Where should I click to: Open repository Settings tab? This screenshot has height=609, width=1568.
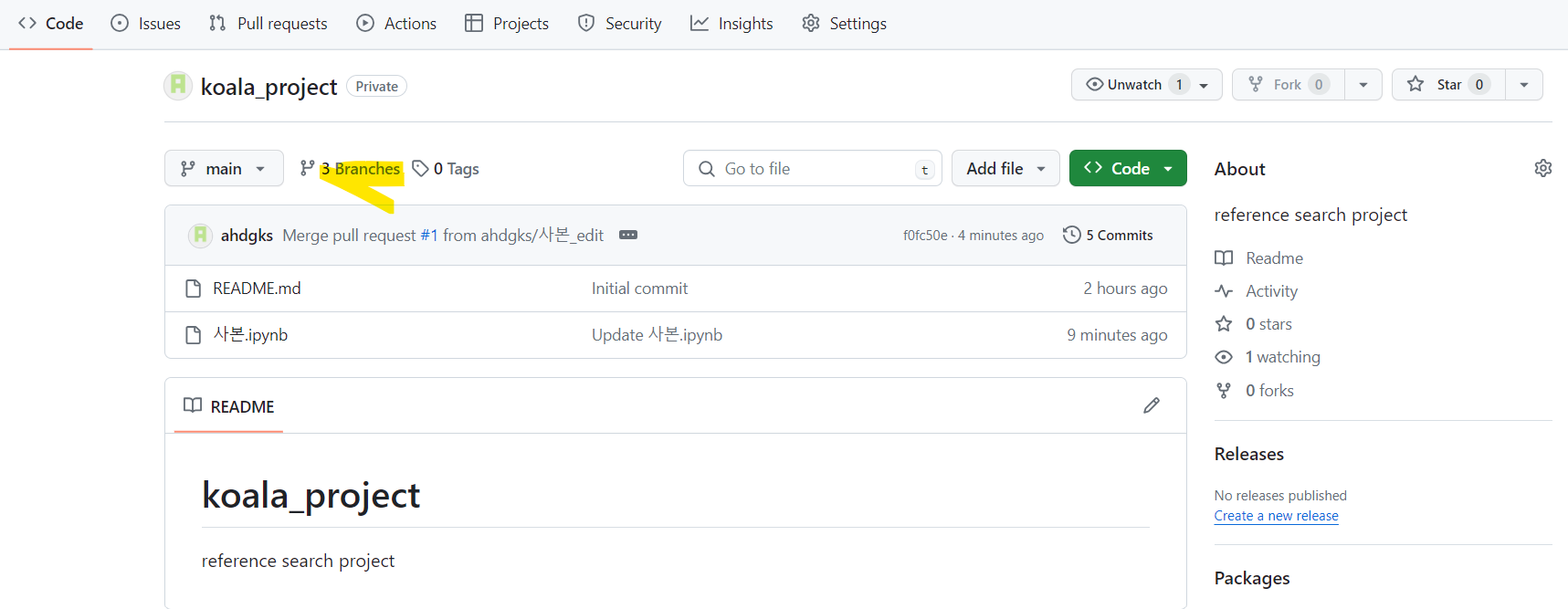point(845,24)
